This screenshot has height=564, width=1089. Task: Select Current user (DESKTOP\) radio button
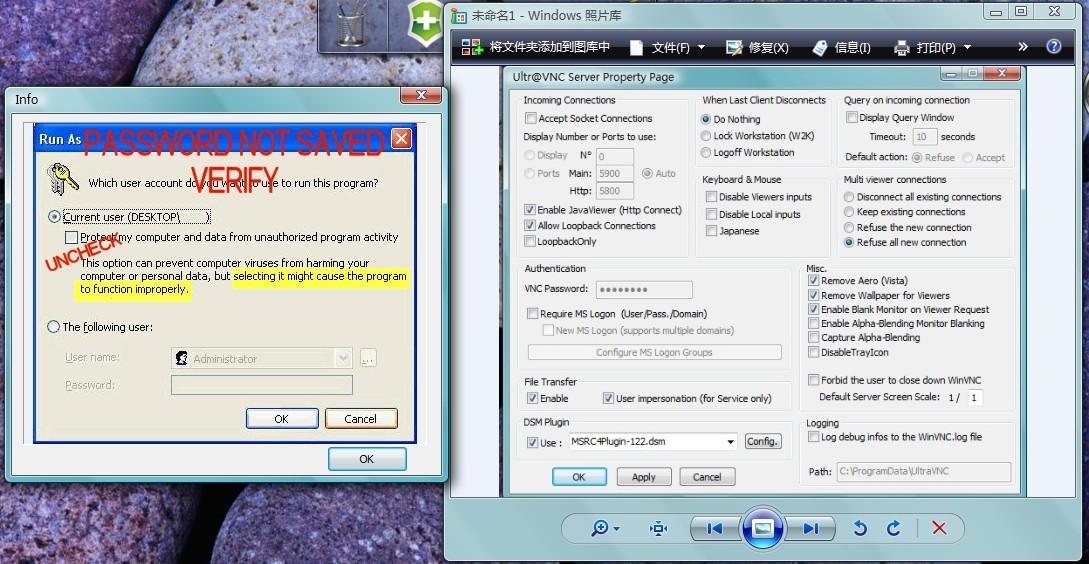point(53,217)
